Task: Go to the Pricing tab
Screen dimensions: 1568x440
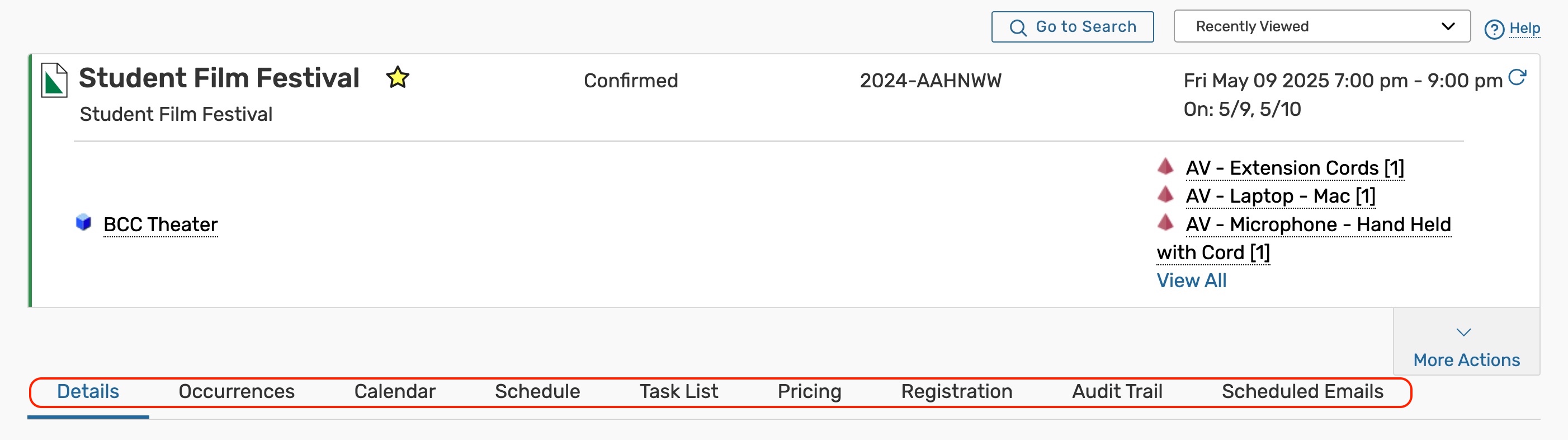Action: [809, 391]
